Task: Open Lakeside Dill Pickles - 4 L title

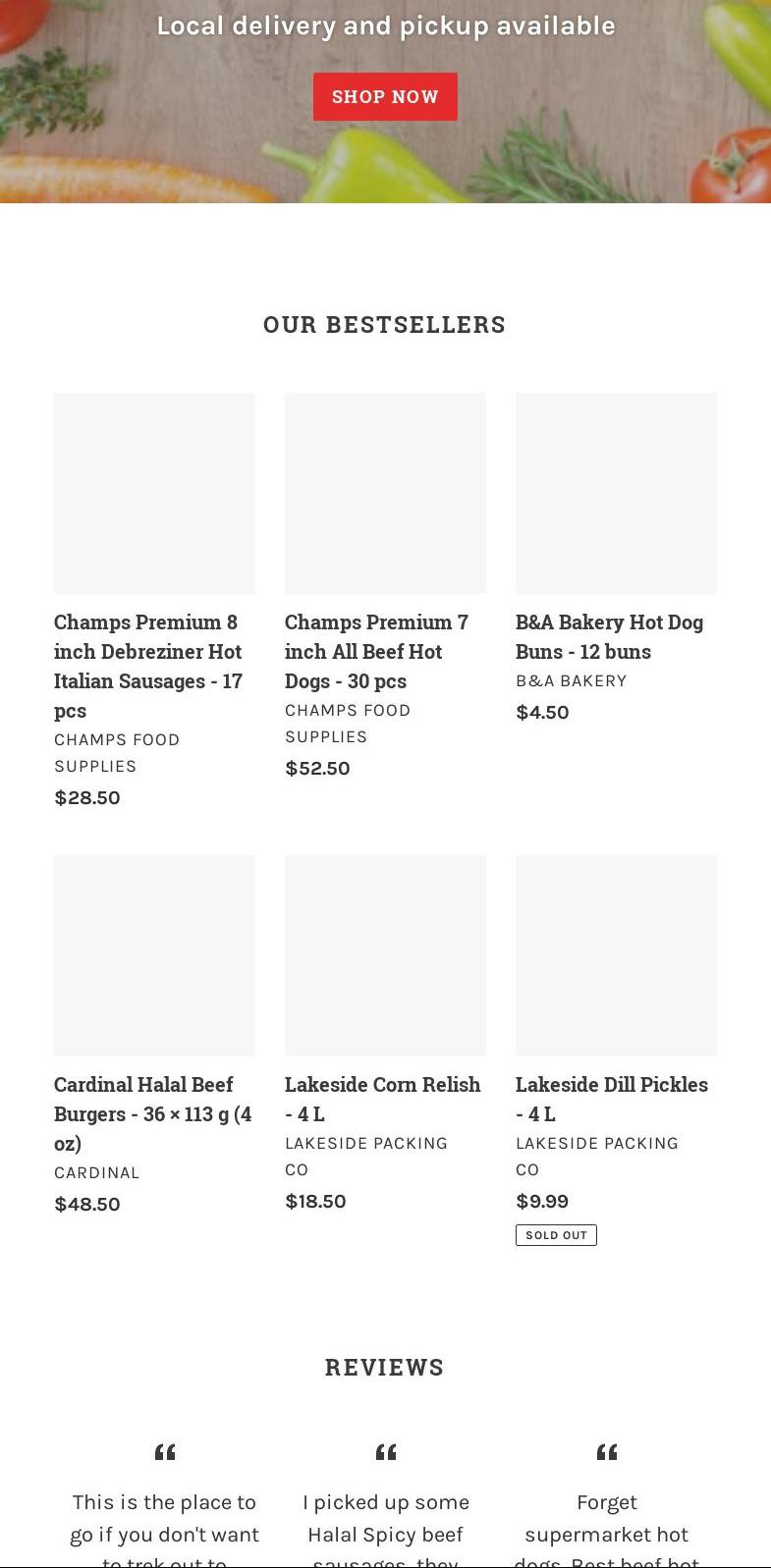Action: 611,1099
